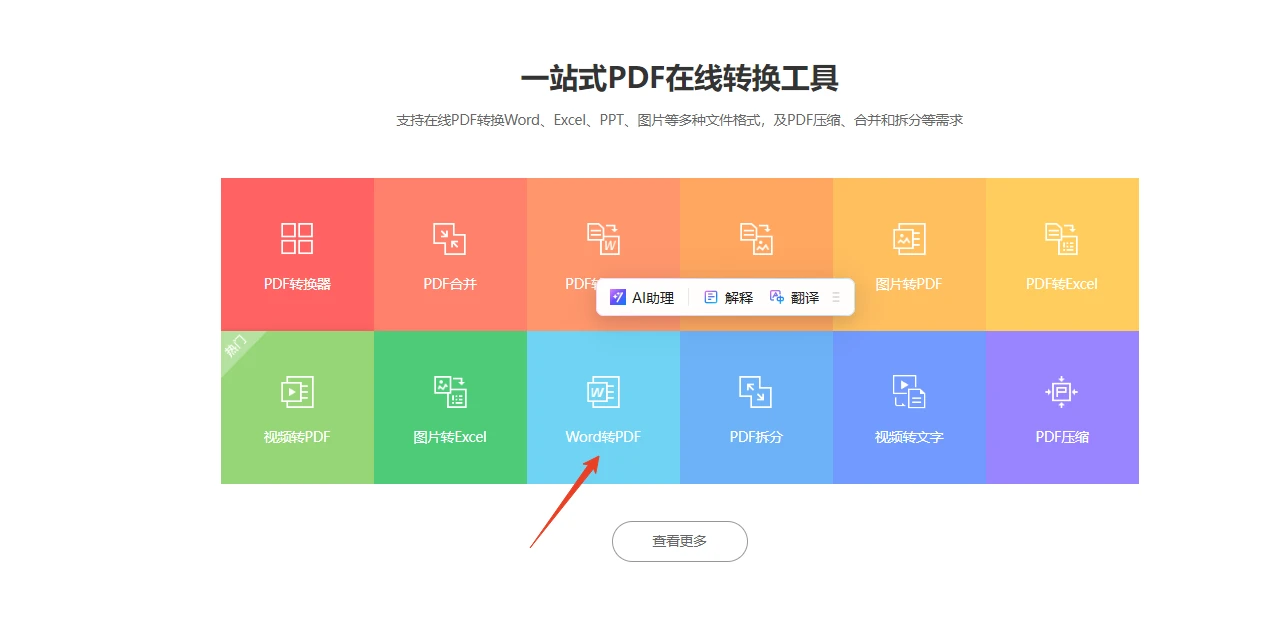This screenshot has height=634, width=1286.
Task: Open the PDF拆分 split tool icon
Action: pos(756,391)
